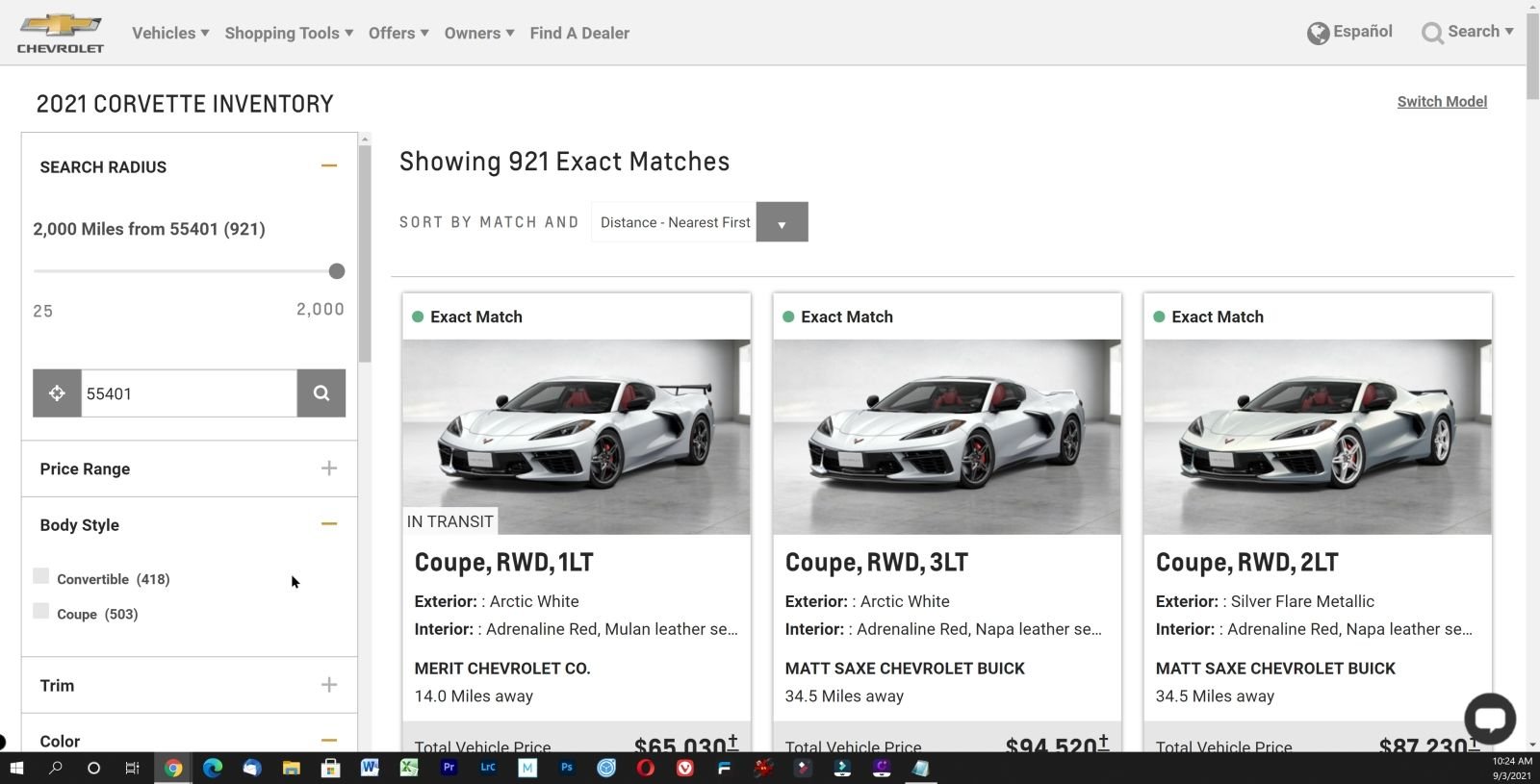Go to Find A Dealer

579,33
